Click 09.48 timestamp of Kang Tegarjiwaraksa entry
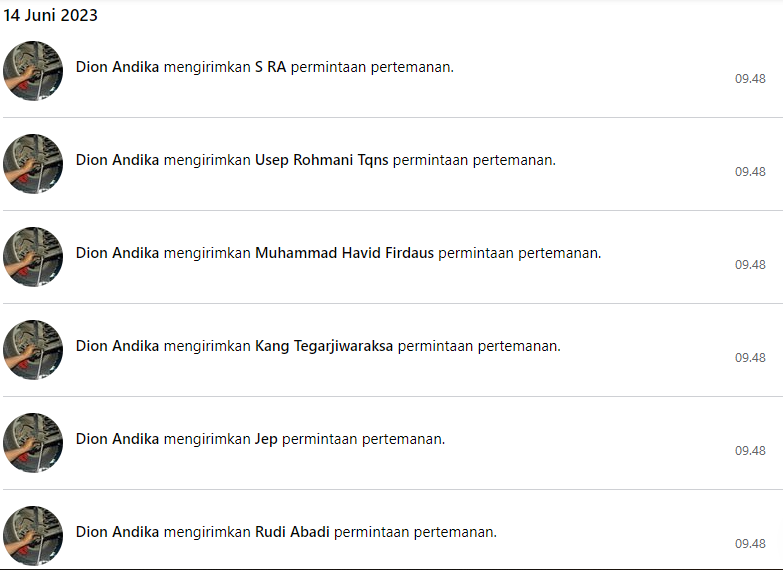Image resolution: width=783 pixels, height=570 pixels. (x=750, y=358)
